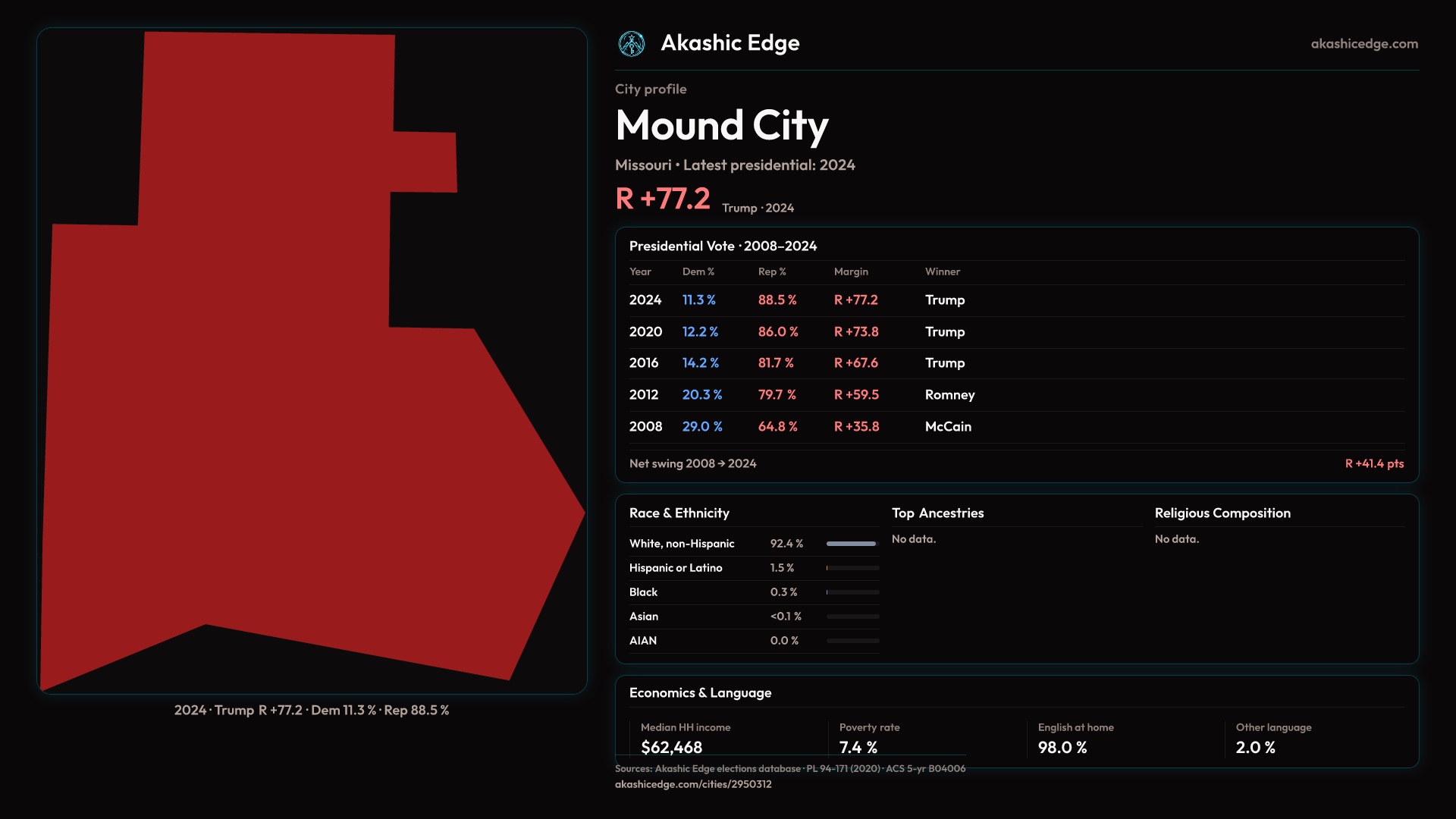Click the Religious Composition section heading
The height and width of the screenshot is (819, 1456).
1222,513
